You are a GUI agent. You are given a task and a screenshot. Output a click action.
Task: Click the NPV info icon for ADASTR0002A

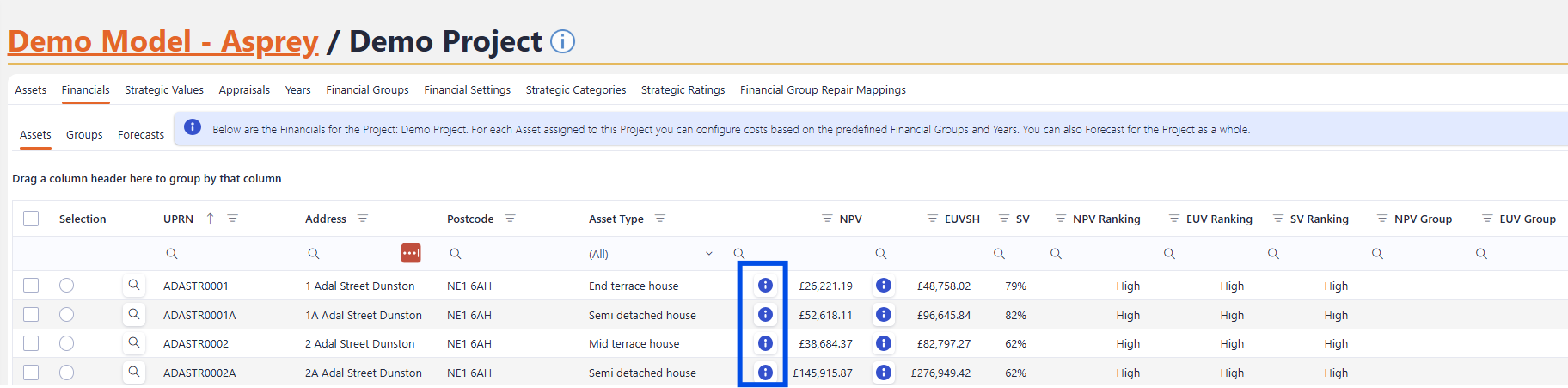point(765,373)
